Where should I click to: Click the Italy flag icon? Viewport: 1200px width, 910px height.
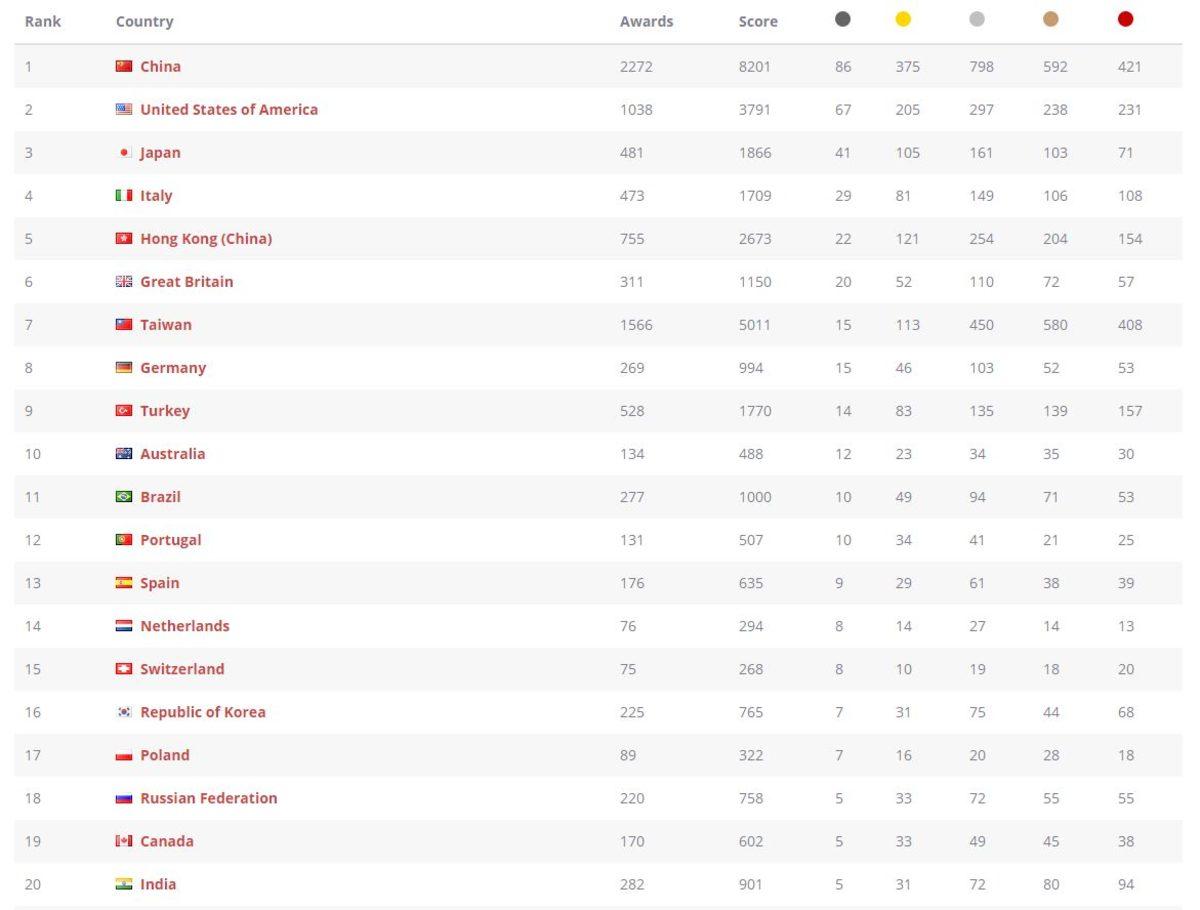[124, 196]
